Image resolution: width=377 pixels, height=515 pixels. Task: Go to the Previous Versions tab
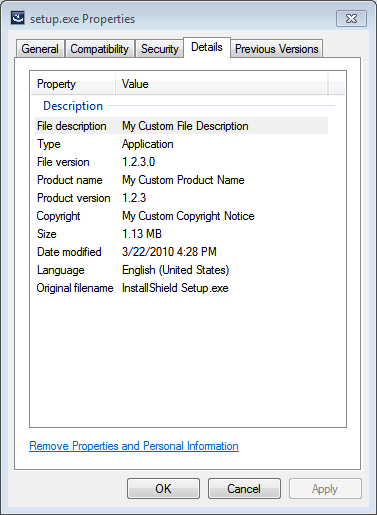pos(276,49)
